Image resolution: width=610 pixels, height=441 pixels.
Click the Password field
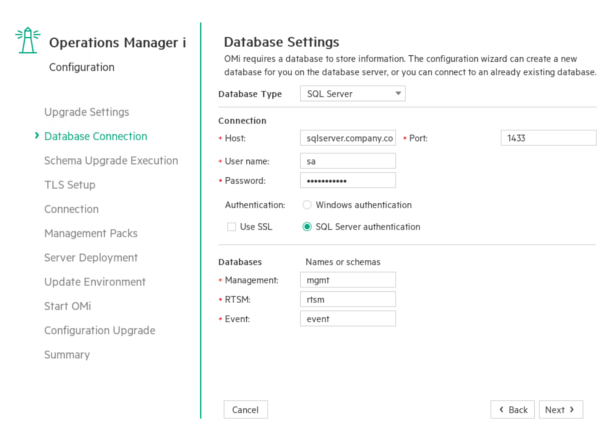click(x=348, y=180)
